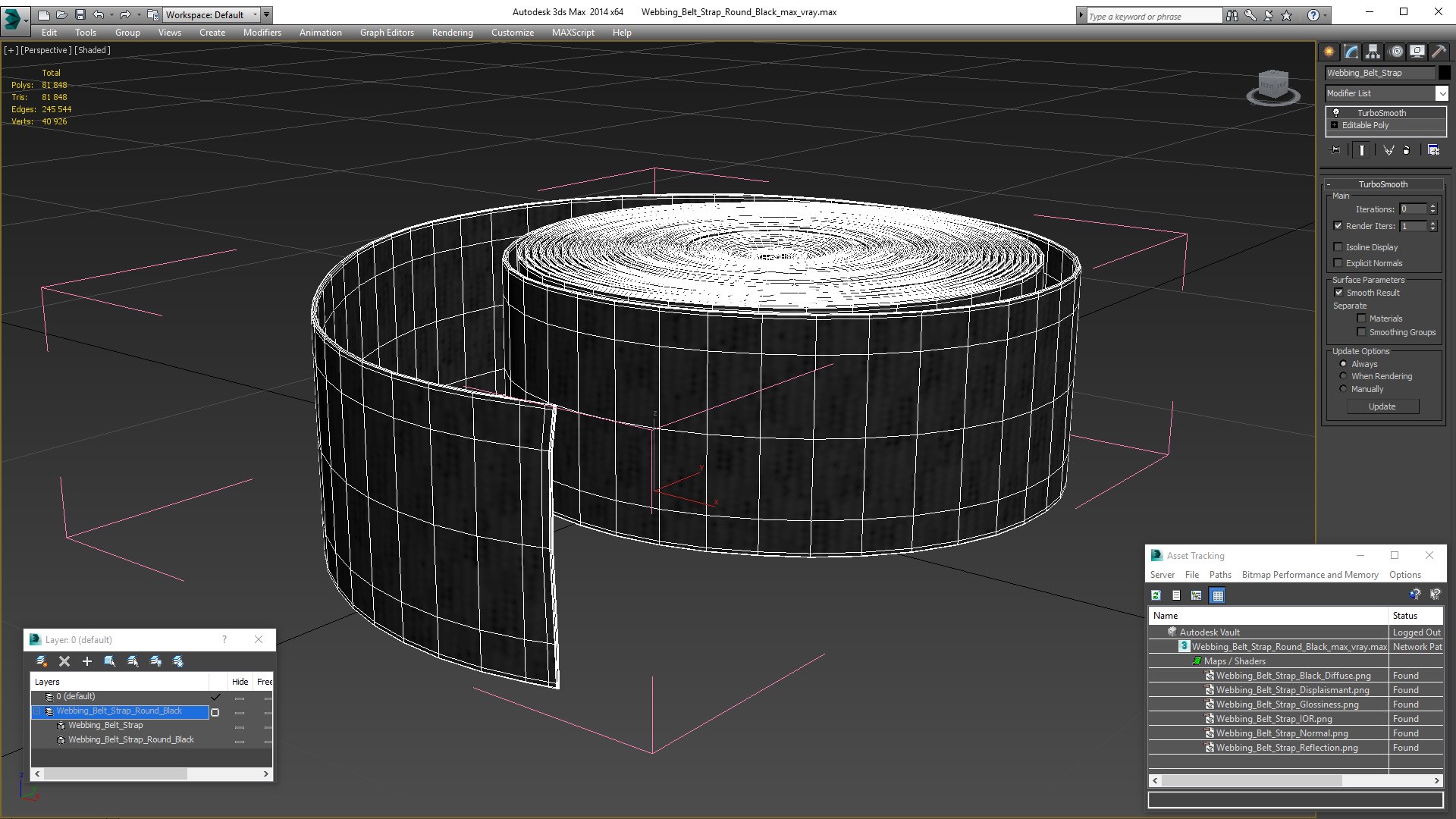Open the Rendering menu
Image resolution: width=1456 pixels, height=819 pixels.
pyautogui.click(x=452, y=33)
